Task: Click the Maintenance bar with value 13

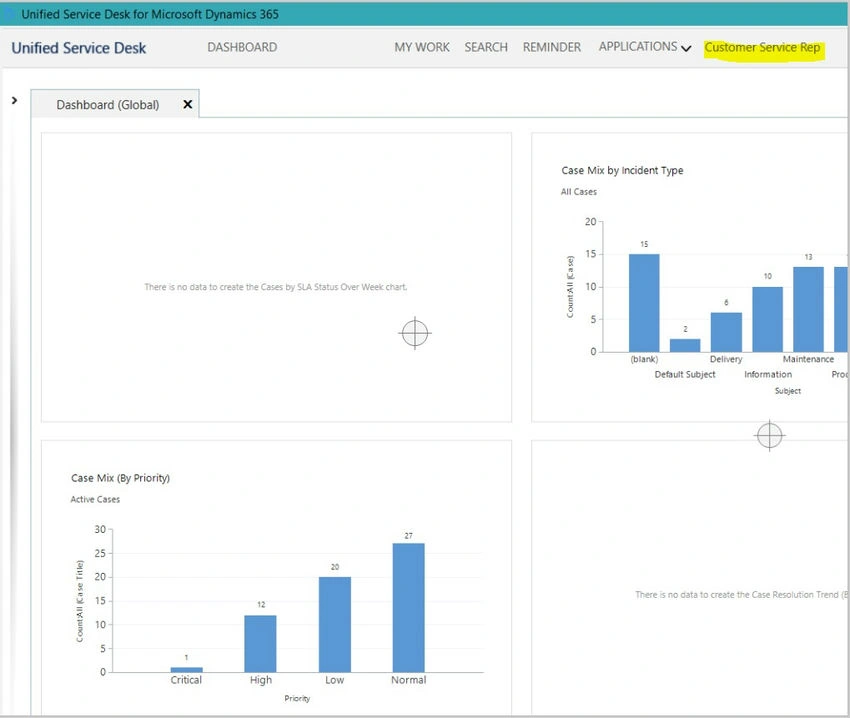Action: (808, 310)
